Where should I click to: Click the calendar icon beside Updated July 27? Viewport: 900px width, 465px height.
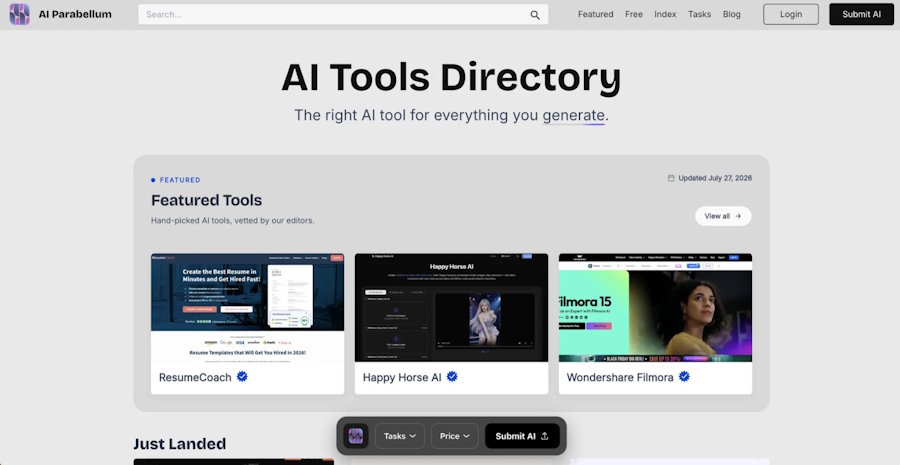[x=671, y=179]
